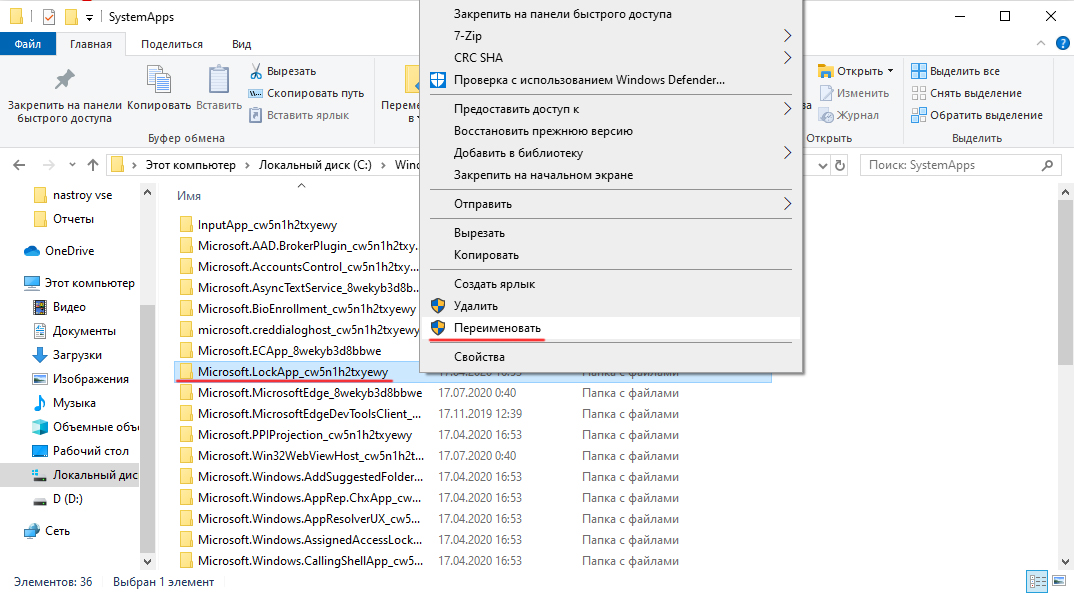This screenshot has width=1074, height=593.
Task: Click the Вставить clipboard icon
Action: (x=218, y=81)
